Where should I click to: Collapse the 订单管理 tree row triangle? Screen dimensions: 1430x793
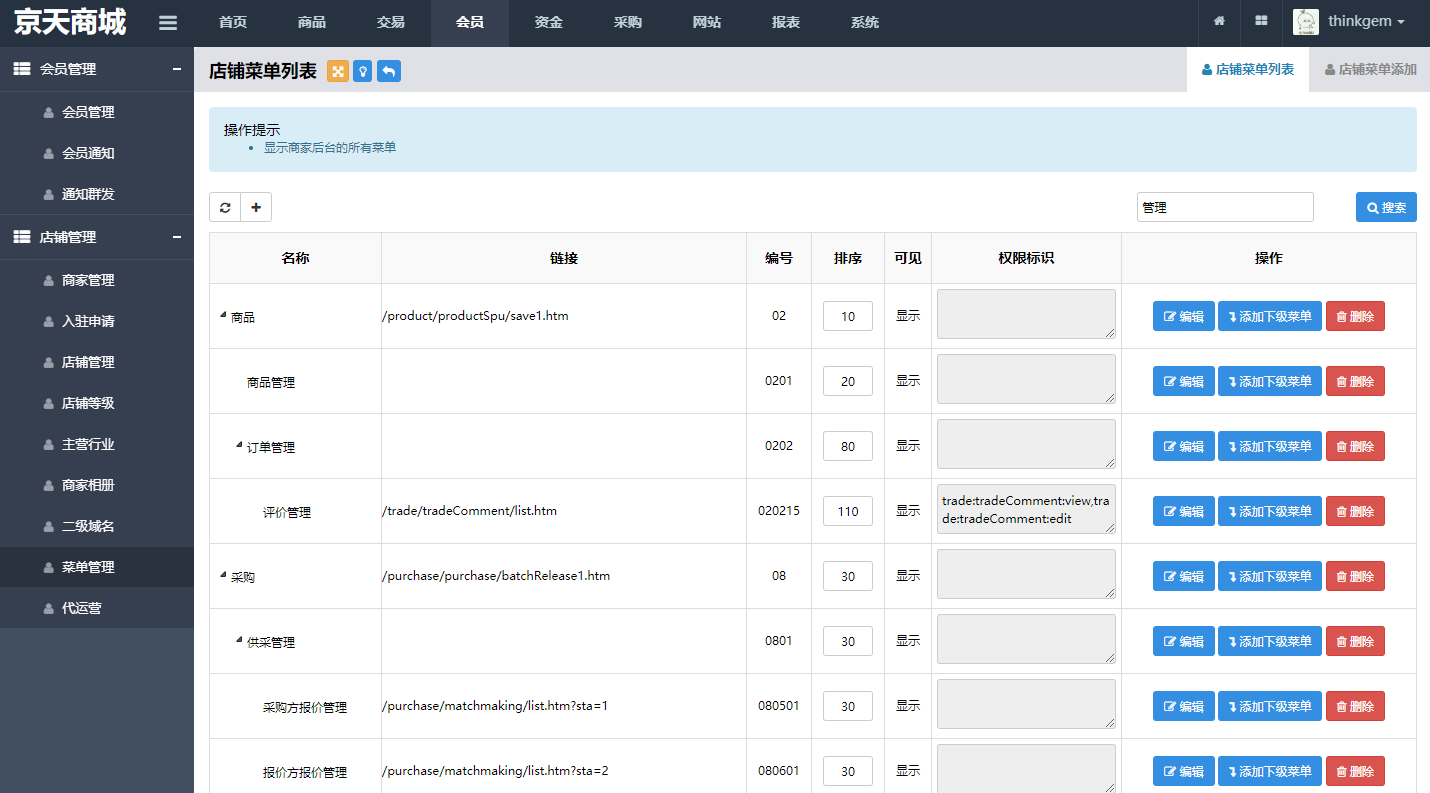(239, 445)
